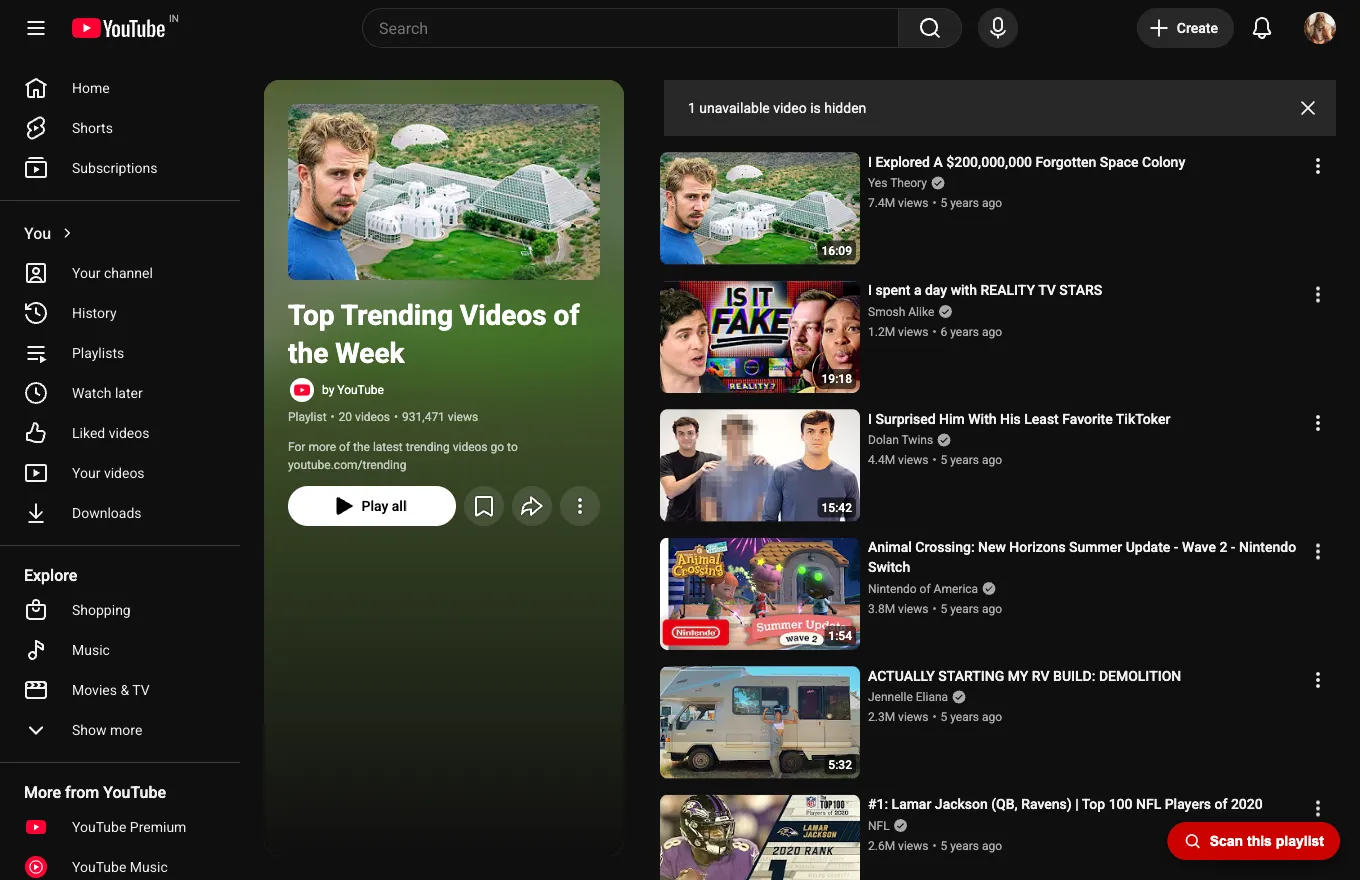Open Dolan Twins video thumbnail
This screenshot has width=1360, height=880.
760,465
